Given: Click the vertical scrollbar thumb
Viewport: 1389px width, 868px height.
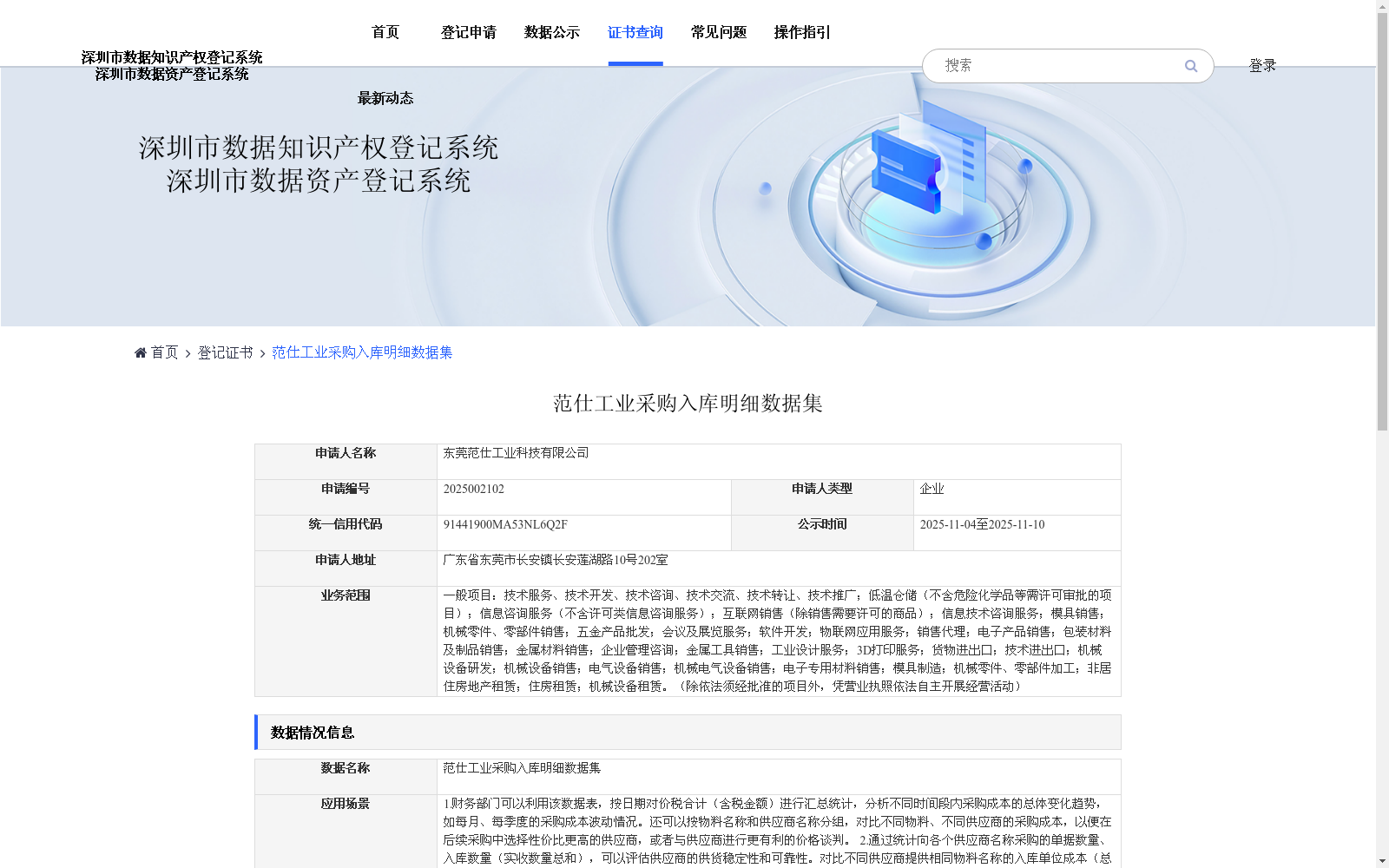Looking at the screenshot, I should click(x=1382, y=222).
